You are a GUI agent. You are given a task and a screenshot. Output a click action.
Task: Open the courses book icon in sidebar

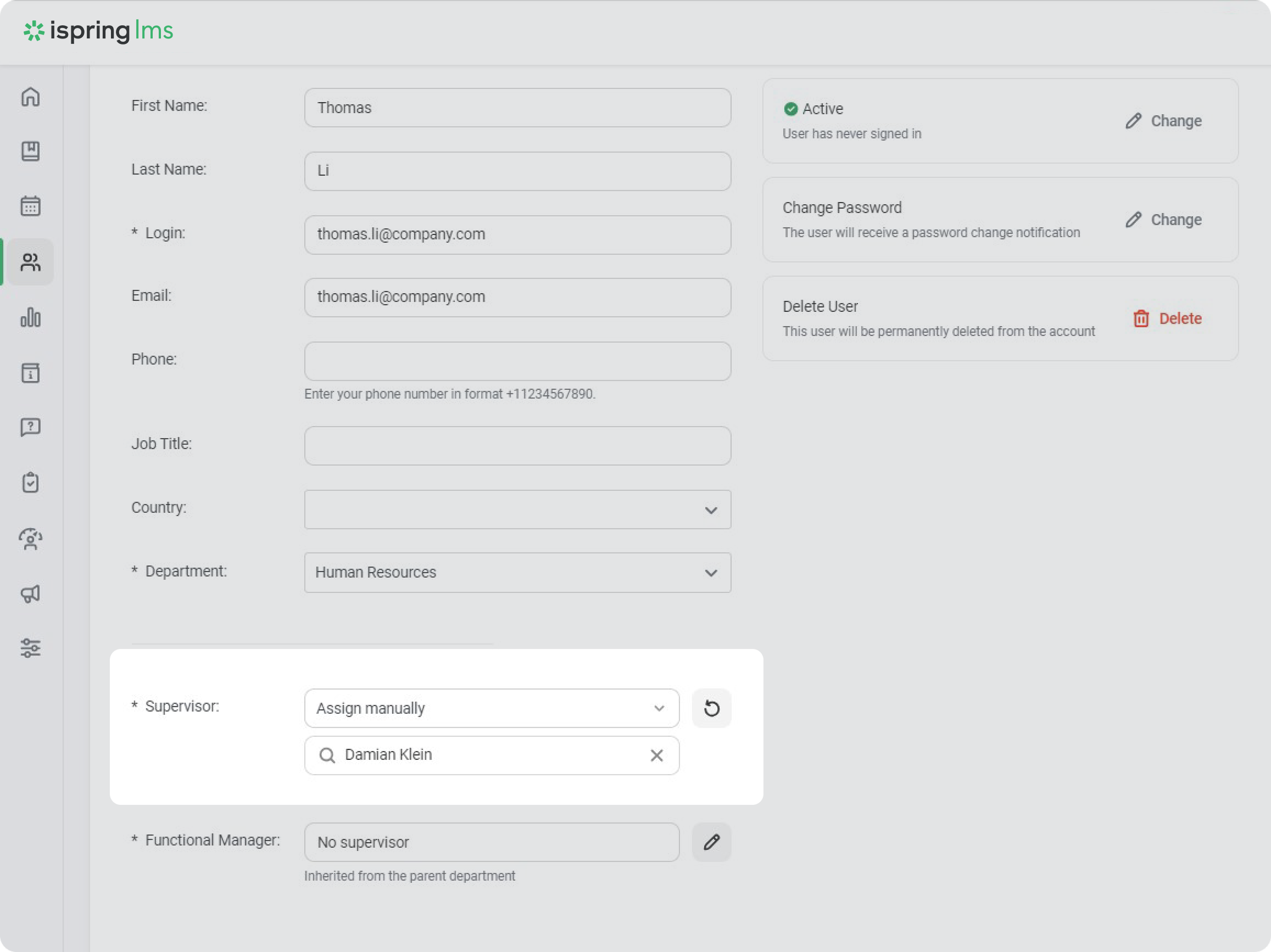(30, 151)
